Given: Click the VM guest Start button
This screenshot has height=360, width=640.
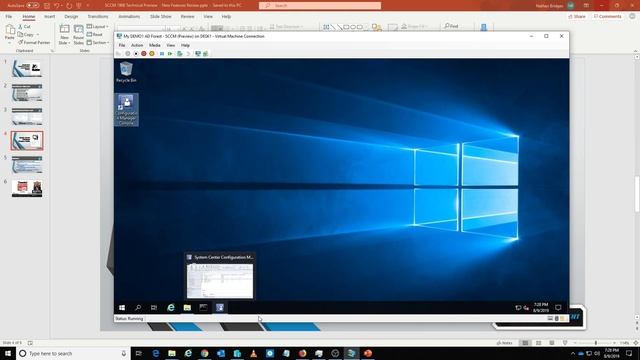Looking at the screenshot, I should click(x=122, y=308).
